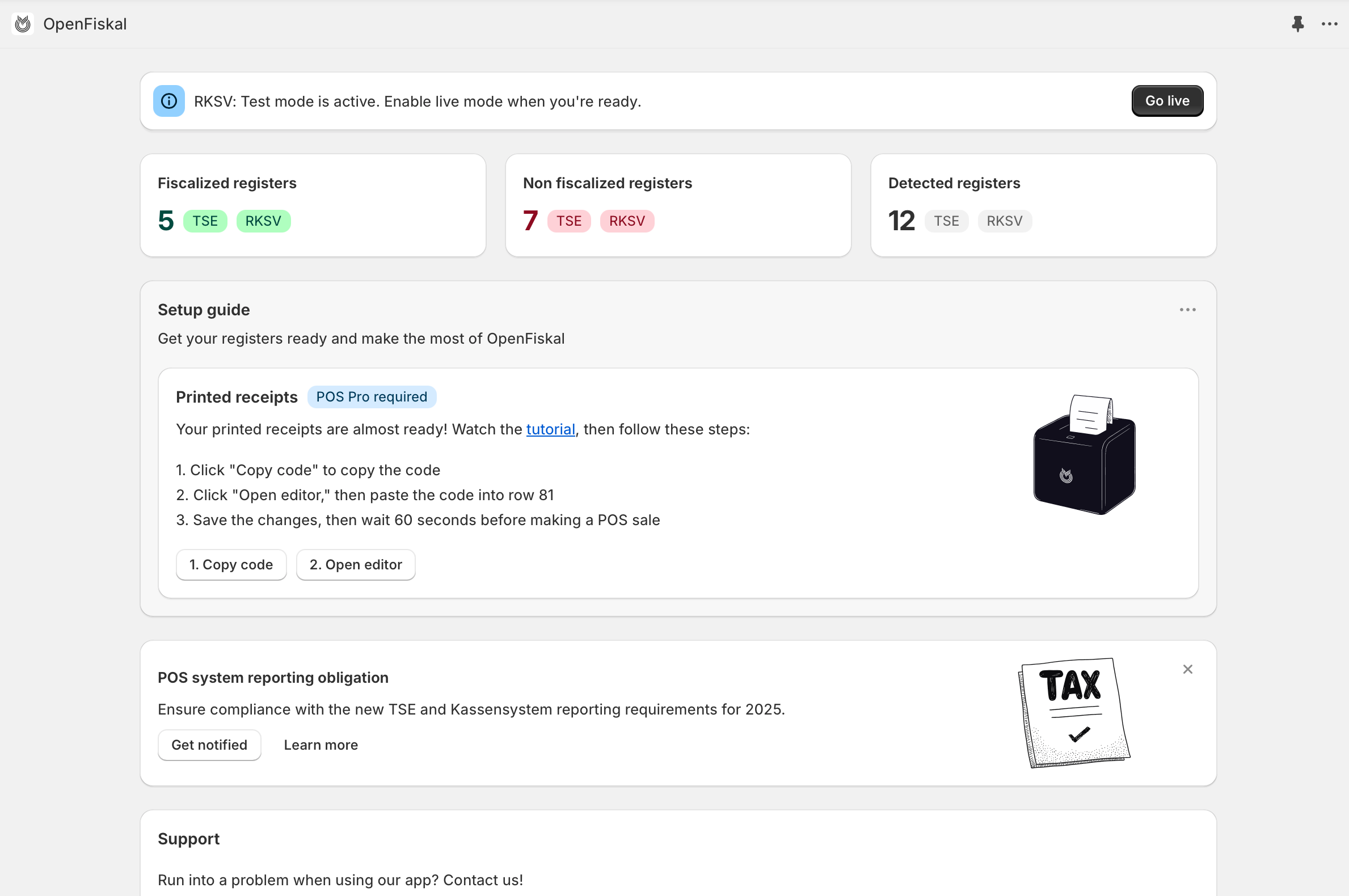Screen dimensions: 1349x896
Task: Click the Printed receipts heading
Action: pos(237,397)
